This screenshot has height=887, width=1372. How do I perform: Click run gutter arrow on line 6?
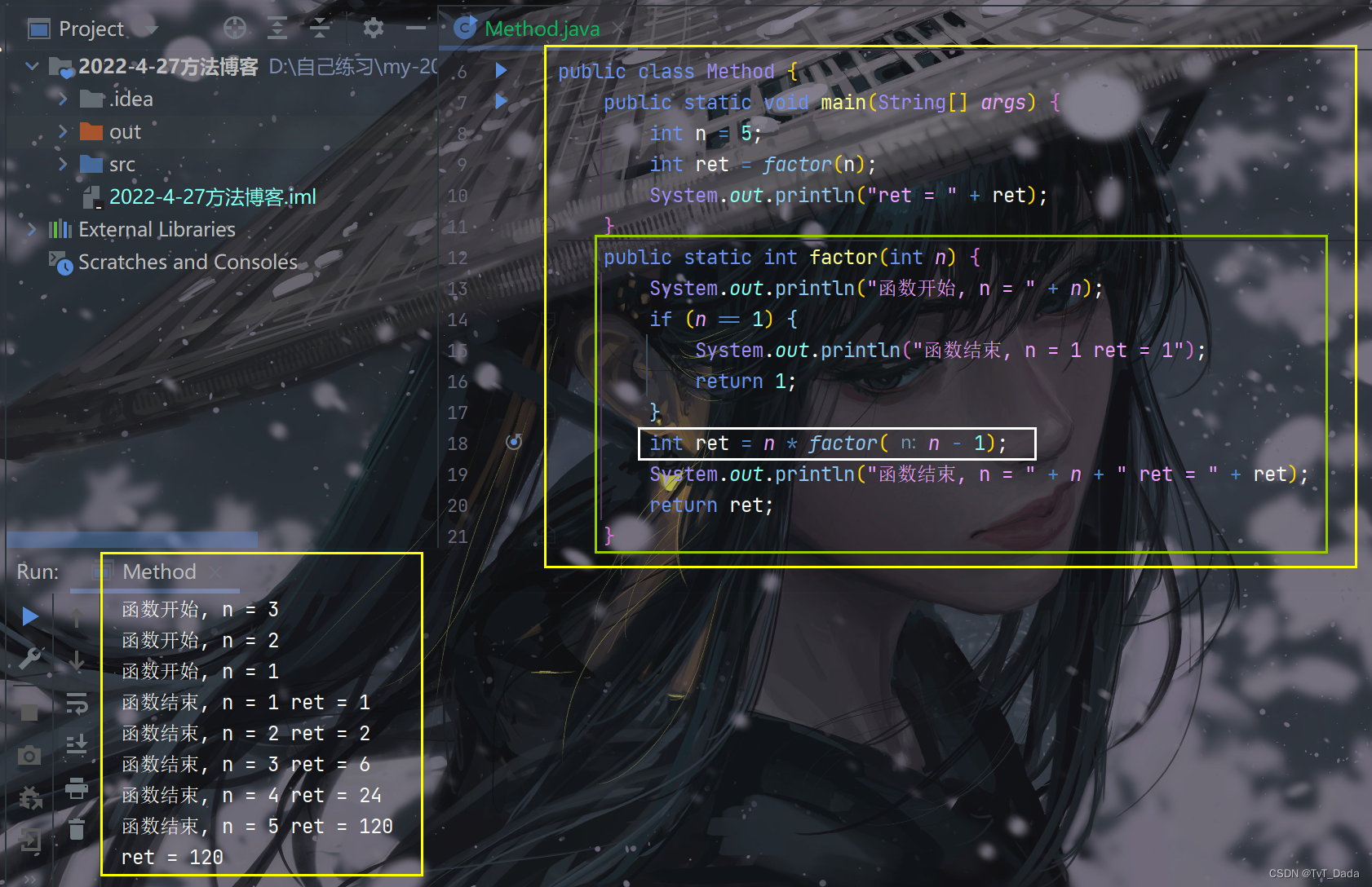pos(502,71)
